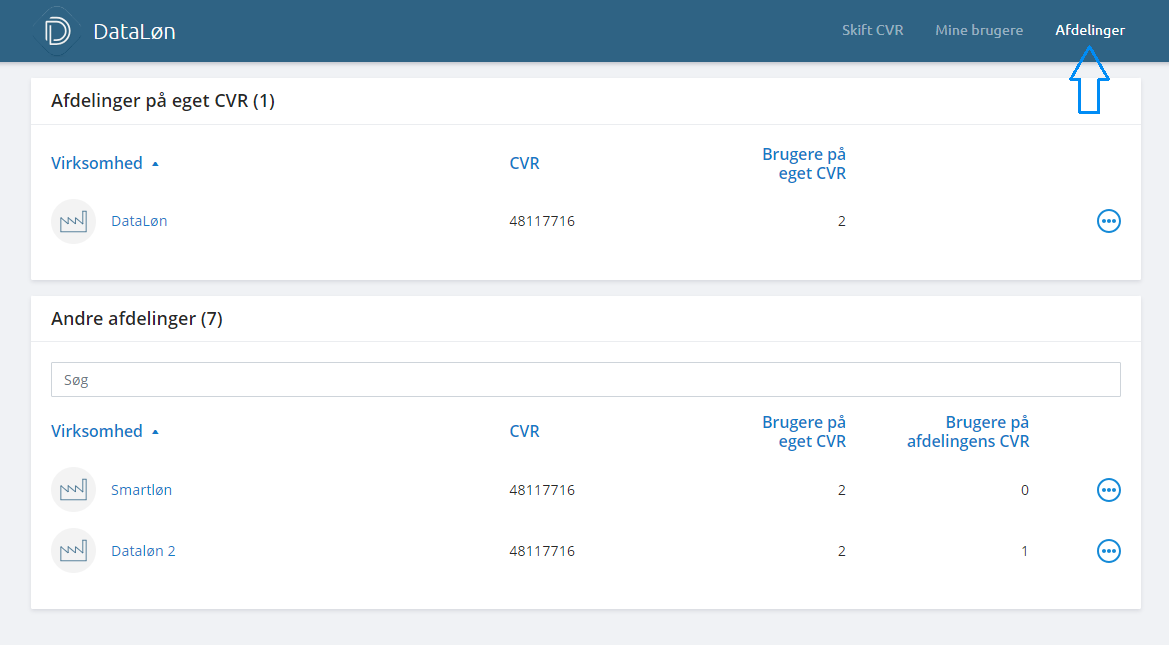Click the factory icon beside DataLøn
1169x645 pixels.
tap(73, 221)
